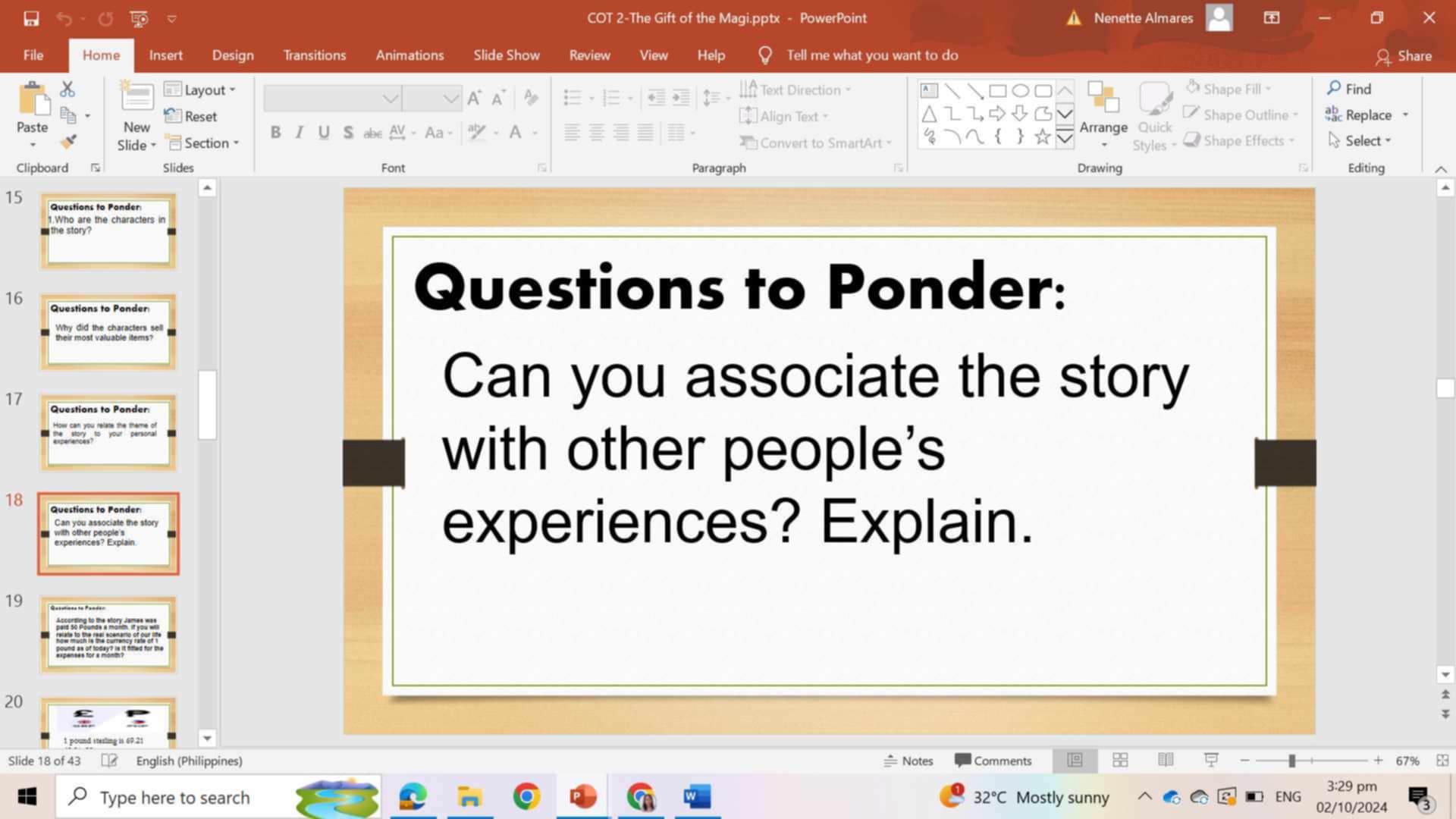Click the Format Painter brush icon

[68, 142]
